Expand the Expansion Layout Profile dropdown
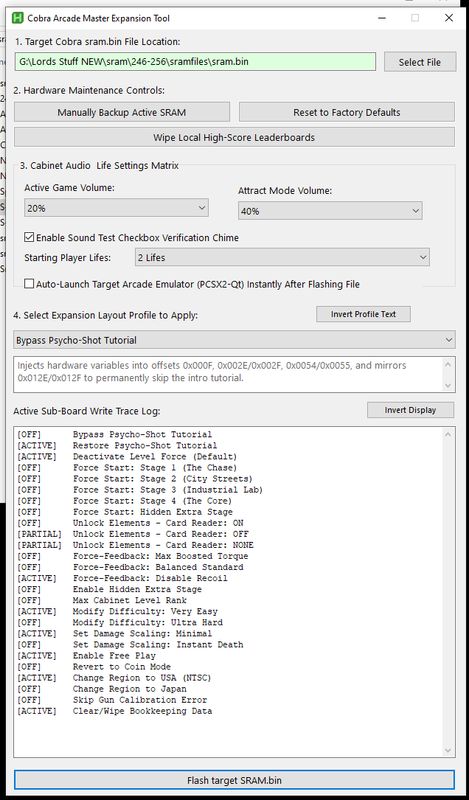Screen dimensions: 469x800 pos(234,340)
